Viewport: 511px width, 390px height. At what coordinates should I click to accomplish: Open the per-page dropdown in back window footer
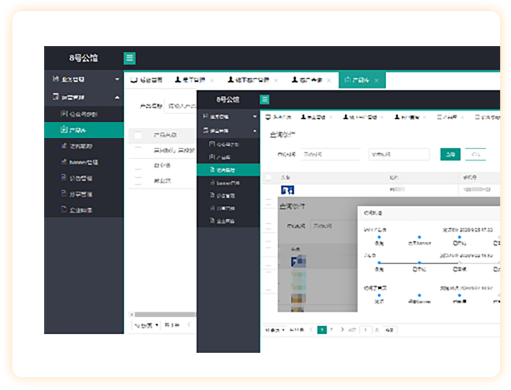(146, 325)
